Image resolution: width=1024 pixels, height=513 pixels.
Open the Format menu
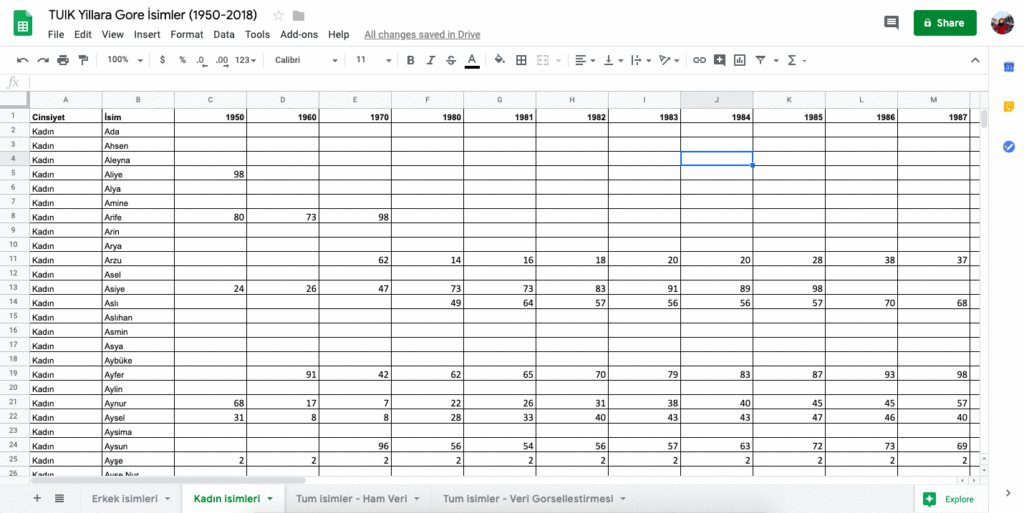click(x=187, y=35)
